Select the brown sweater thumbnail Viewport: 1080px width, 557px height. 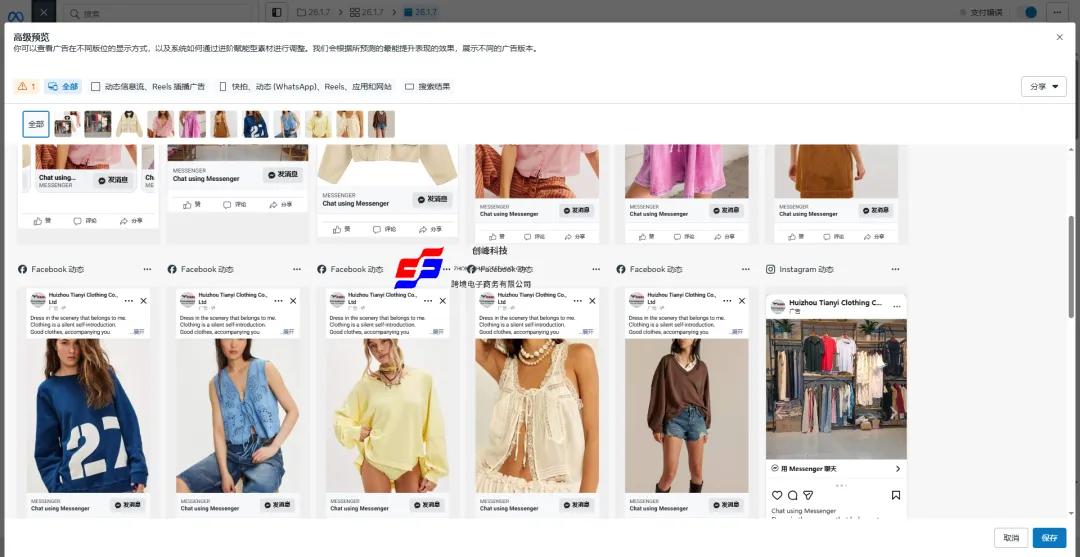coord(382,125)
